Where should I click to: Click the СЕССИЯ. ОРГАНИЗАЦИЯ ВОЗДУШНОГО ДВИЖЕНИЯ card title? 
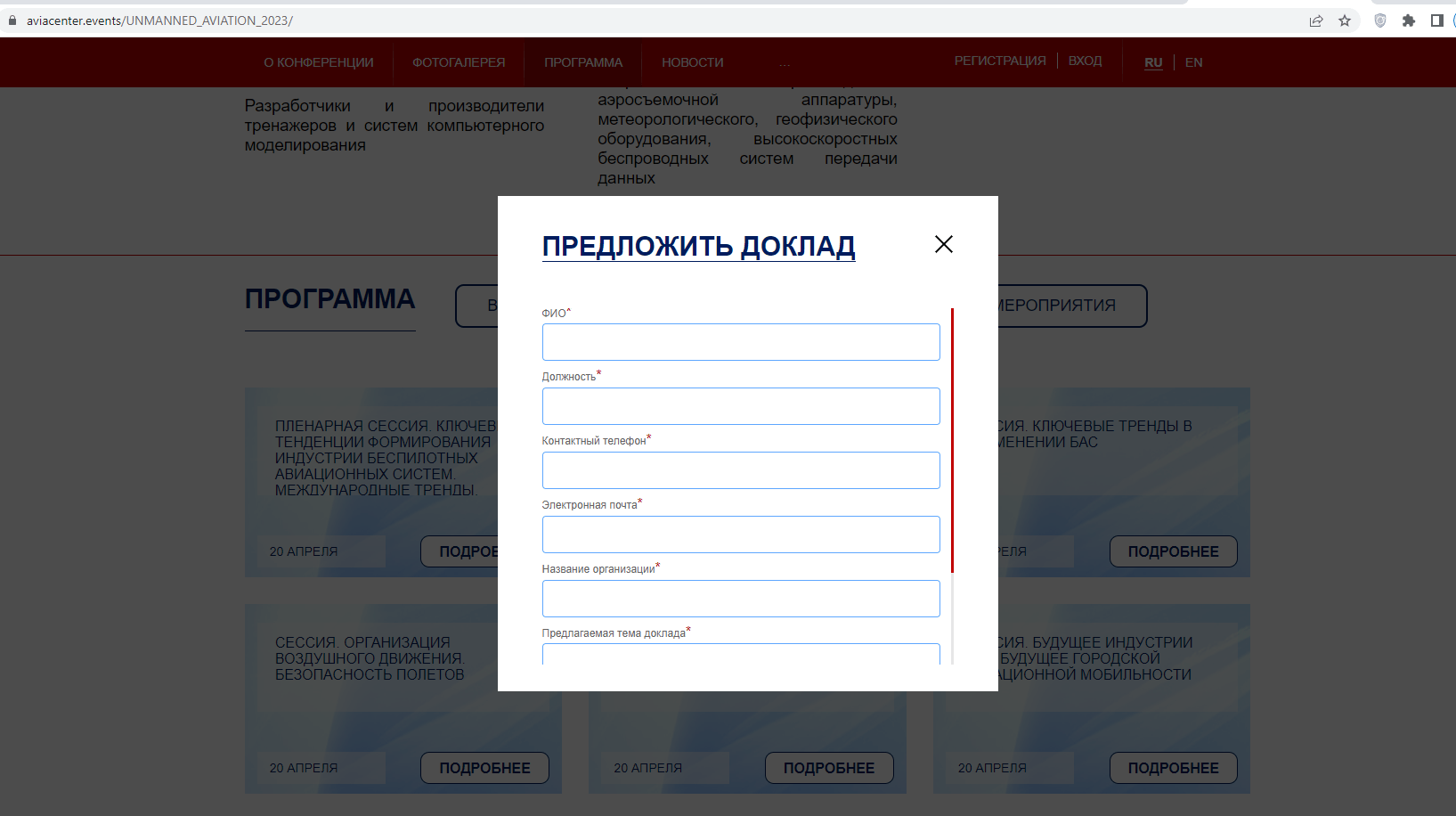coord(370,658)
